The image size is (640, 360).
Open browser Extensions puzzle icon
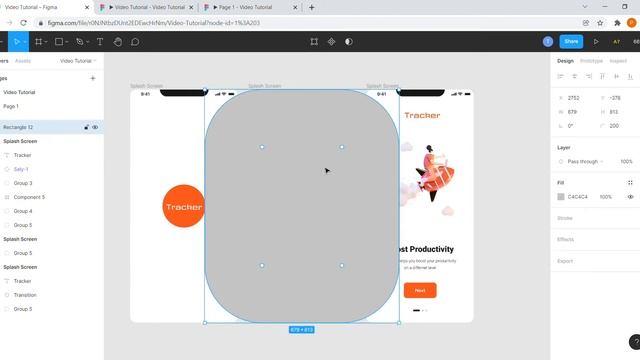617,23
